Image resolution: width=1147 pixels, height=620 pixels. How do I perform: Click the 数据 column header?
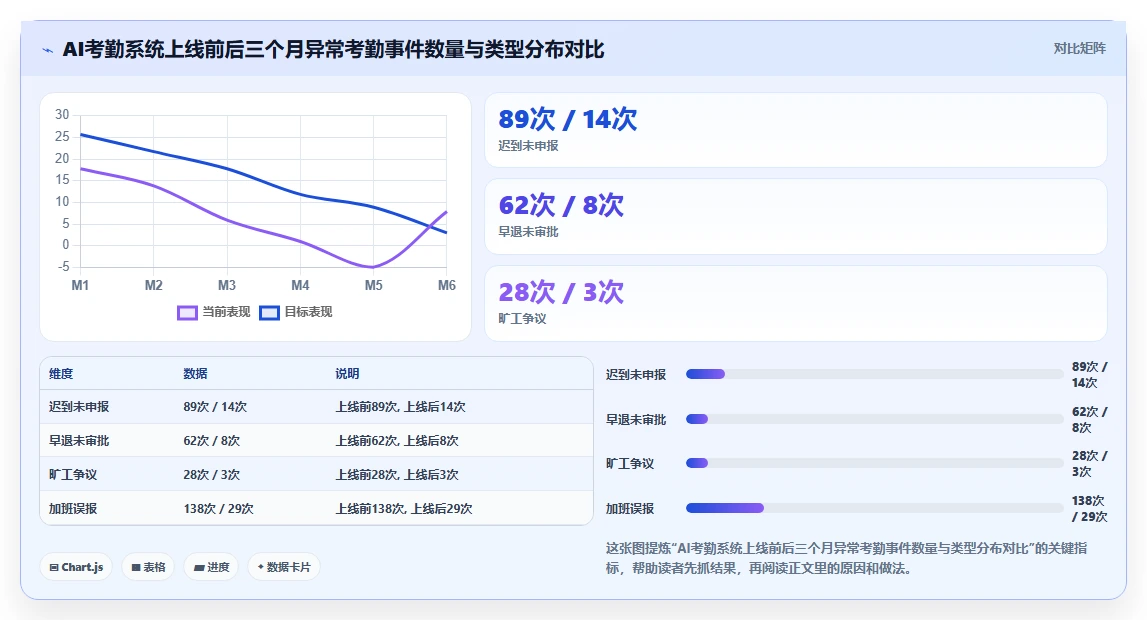coord(195,374)
